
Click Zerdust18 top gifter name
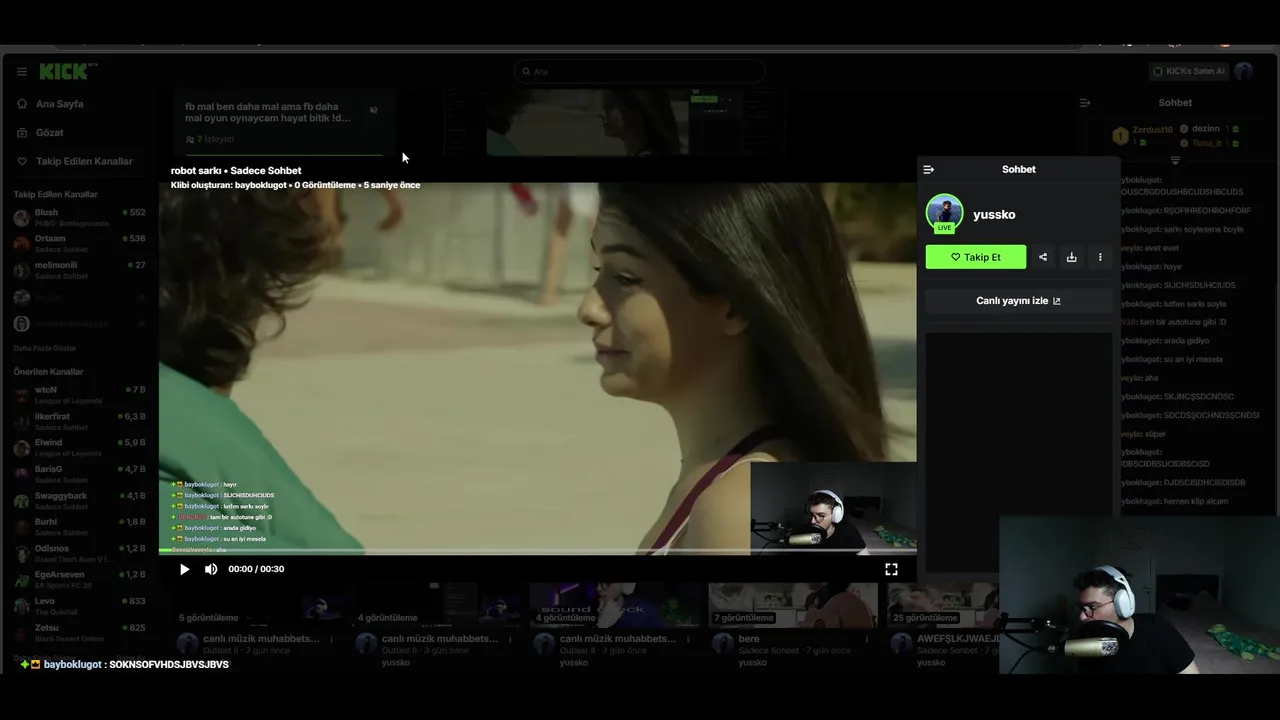tap(1152, 130)
